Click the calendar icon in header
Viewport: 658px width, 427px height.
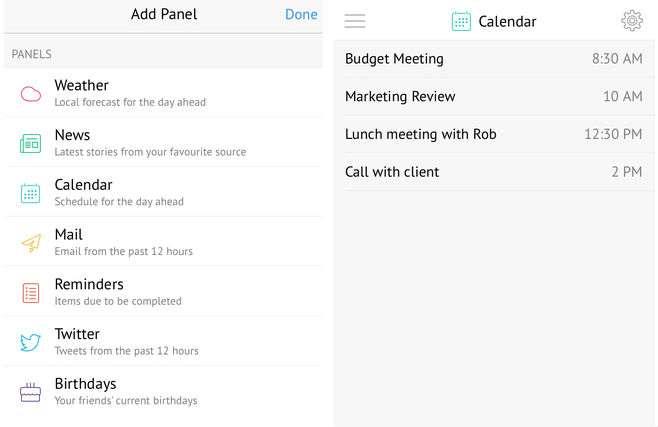click(x=461, y=21)
